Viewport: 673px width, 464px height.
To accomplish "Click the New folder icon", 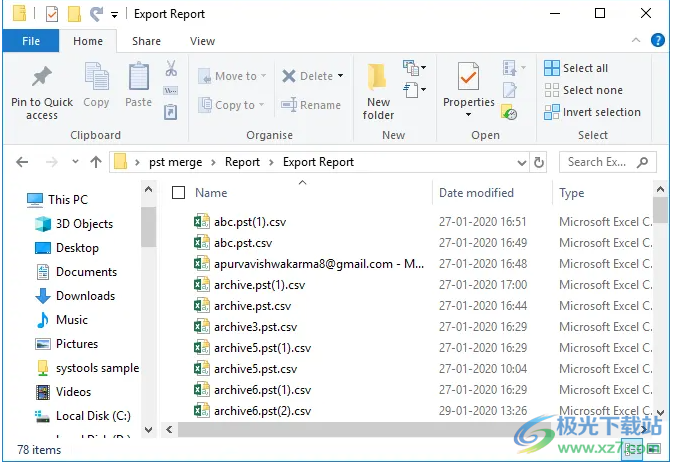I will pos(378,78).
